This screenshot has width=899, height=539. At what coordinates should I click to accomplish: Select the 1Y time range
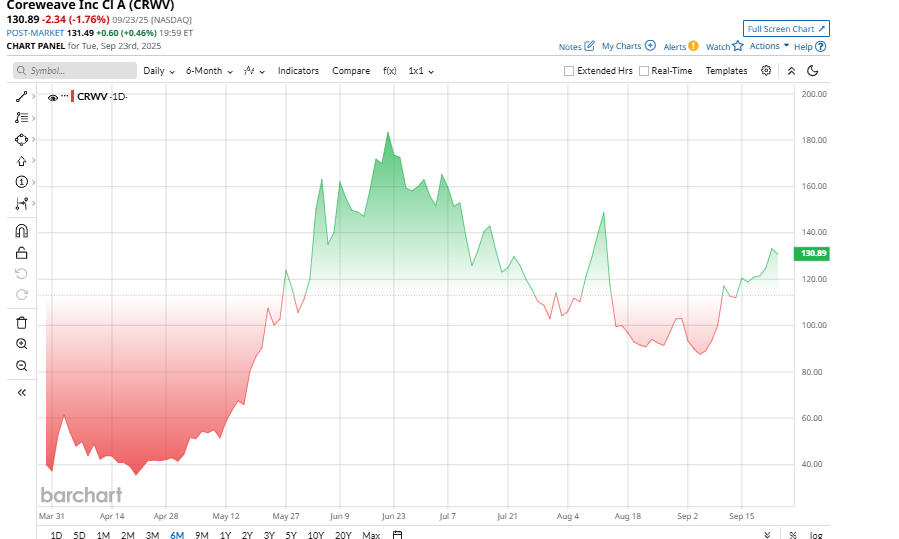point(225,534)
